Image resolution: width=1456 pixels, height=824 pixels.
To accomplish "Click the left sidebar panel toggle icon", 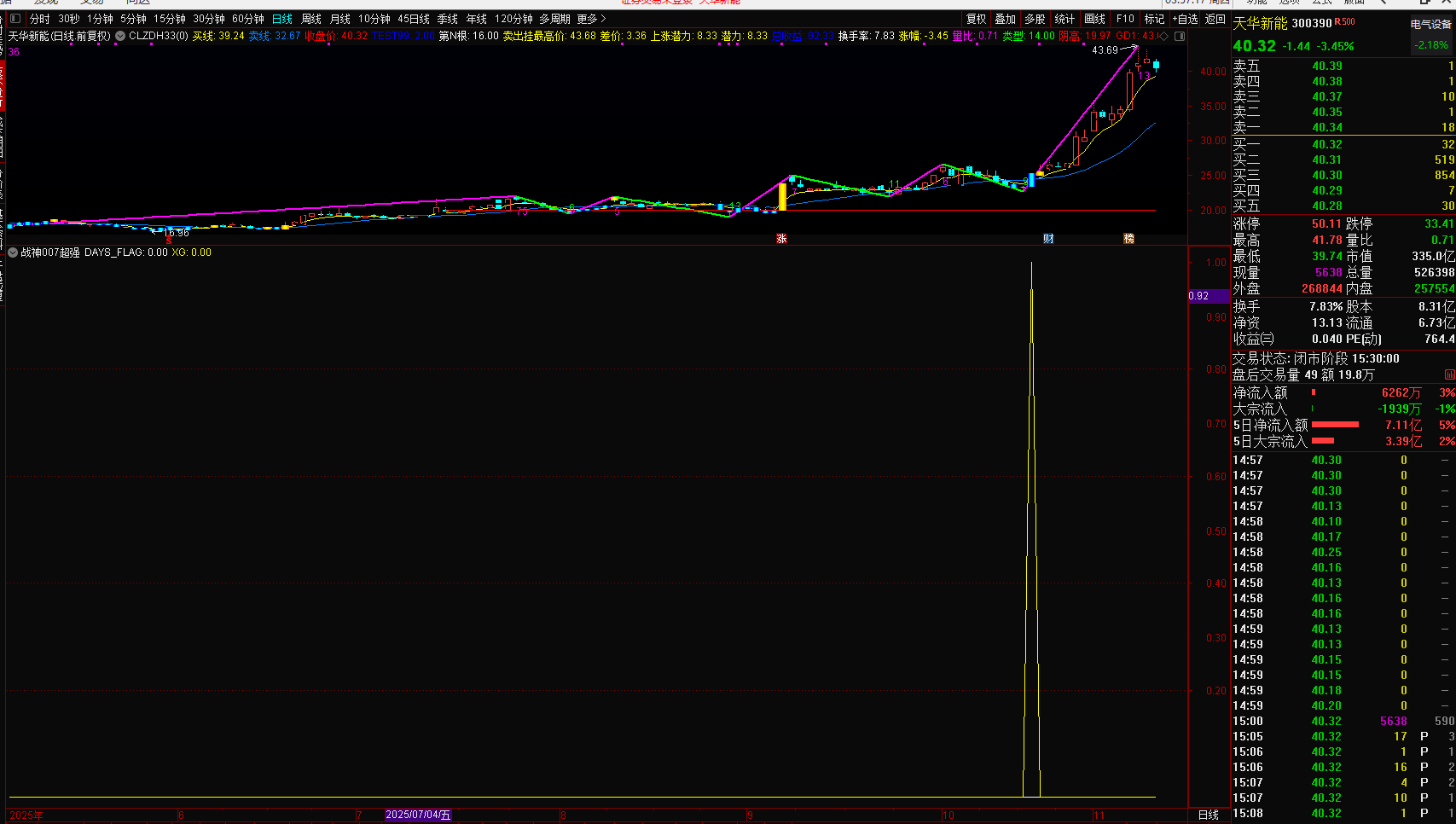I will coord(15,19).
